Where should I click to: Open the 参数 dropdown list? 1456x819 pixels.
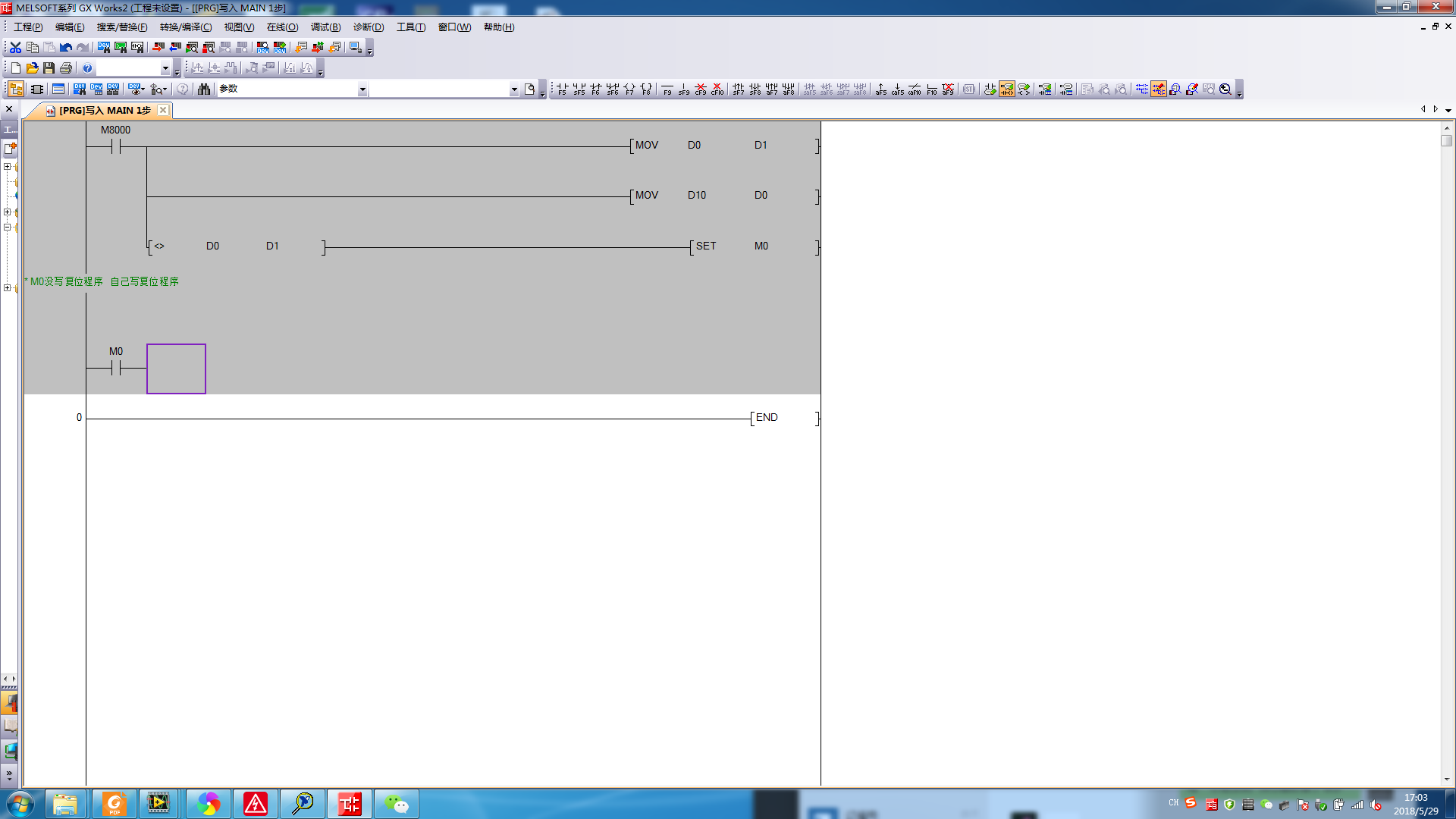point(362,89)
